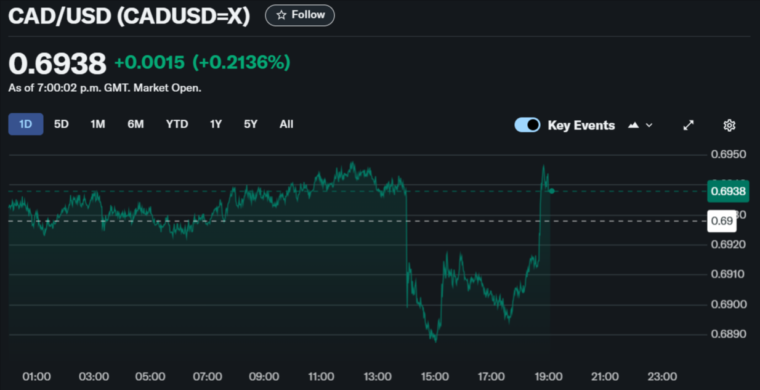Viewport: 760px width, 390px height.
Task: Click the 23:00 time axis label
Action: pyautogui.click(x=662, y=376)
